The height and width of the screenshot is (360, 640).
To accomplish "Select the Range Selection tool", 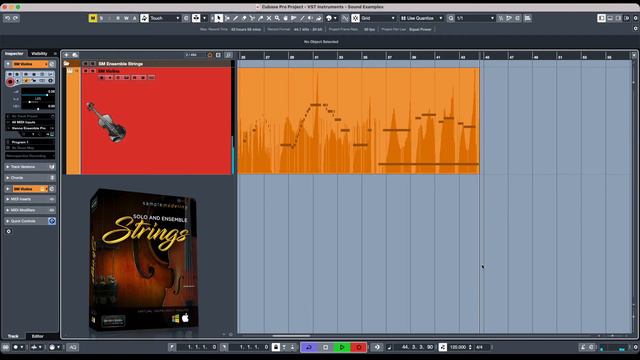I will pyautogui.click(x=227, y=18).
